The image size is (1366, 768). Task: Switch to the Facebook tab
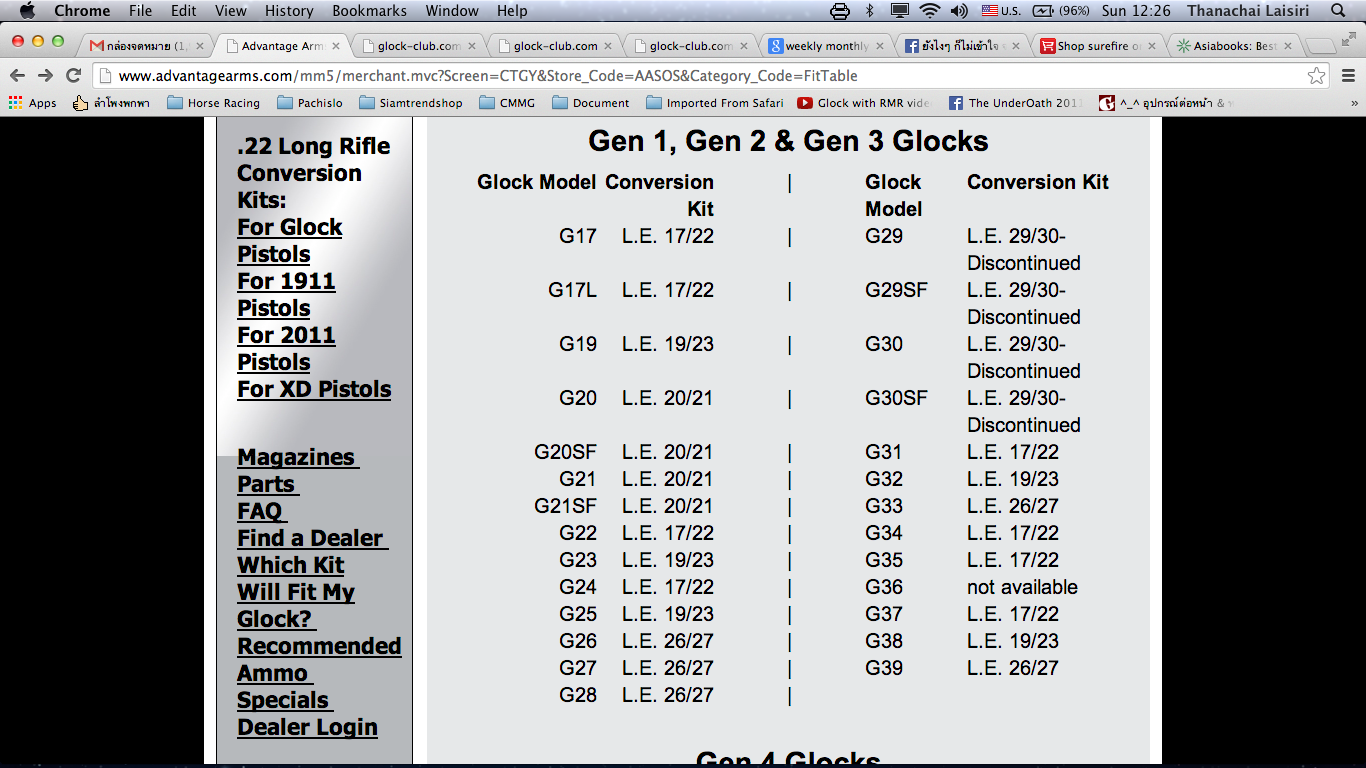click(962, 46)
